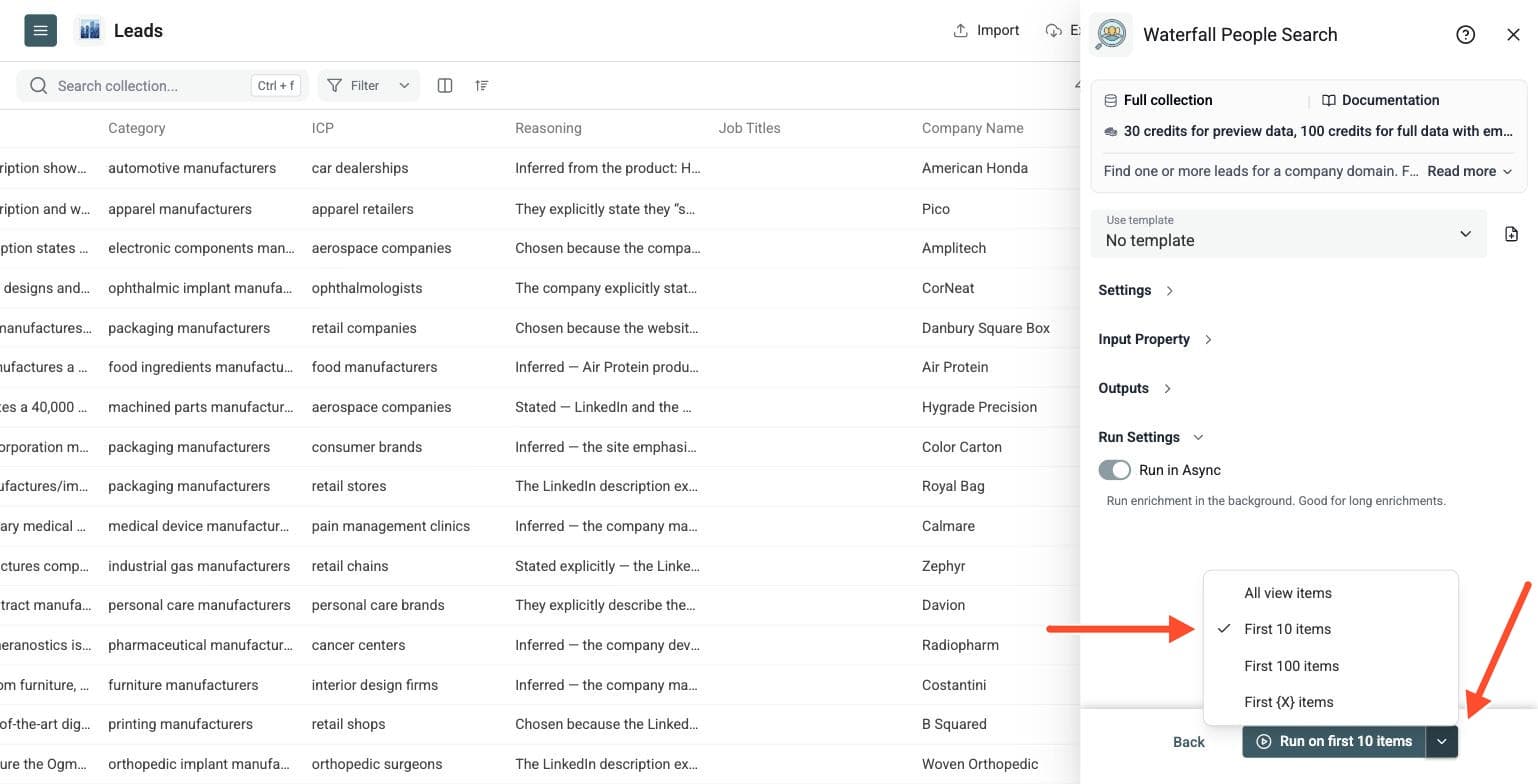Image resolution: width=1538 pixels, height=784 pixels.
Task: Click the cancer centers ICP cell
Action: pyautogui.click(x=358, y=645)
